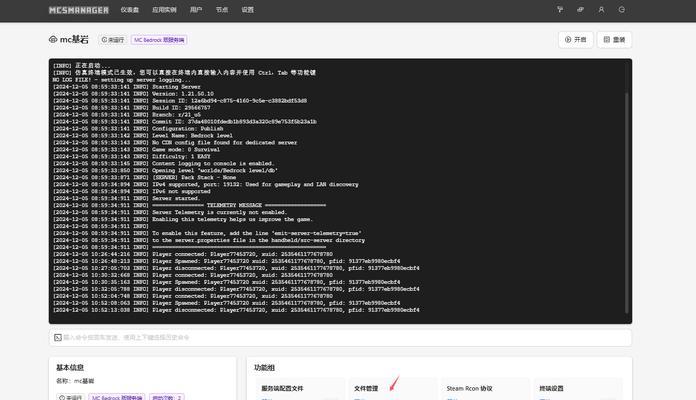Click the 'Server started.' log line
The image size is (696, 400).
[x=127, y=198]
